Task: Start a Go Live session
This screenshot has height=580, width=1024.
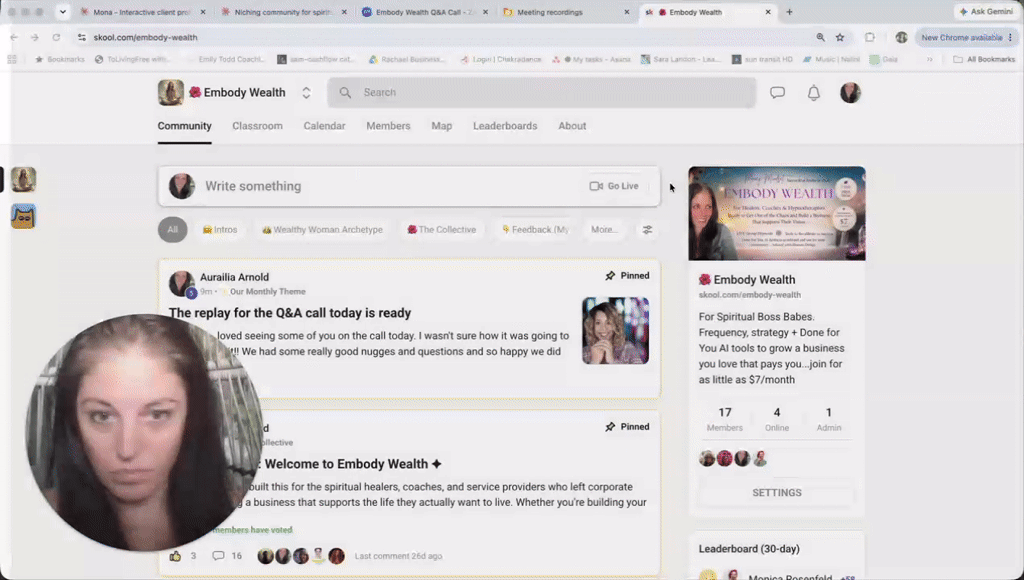Action: coord(614,186)
